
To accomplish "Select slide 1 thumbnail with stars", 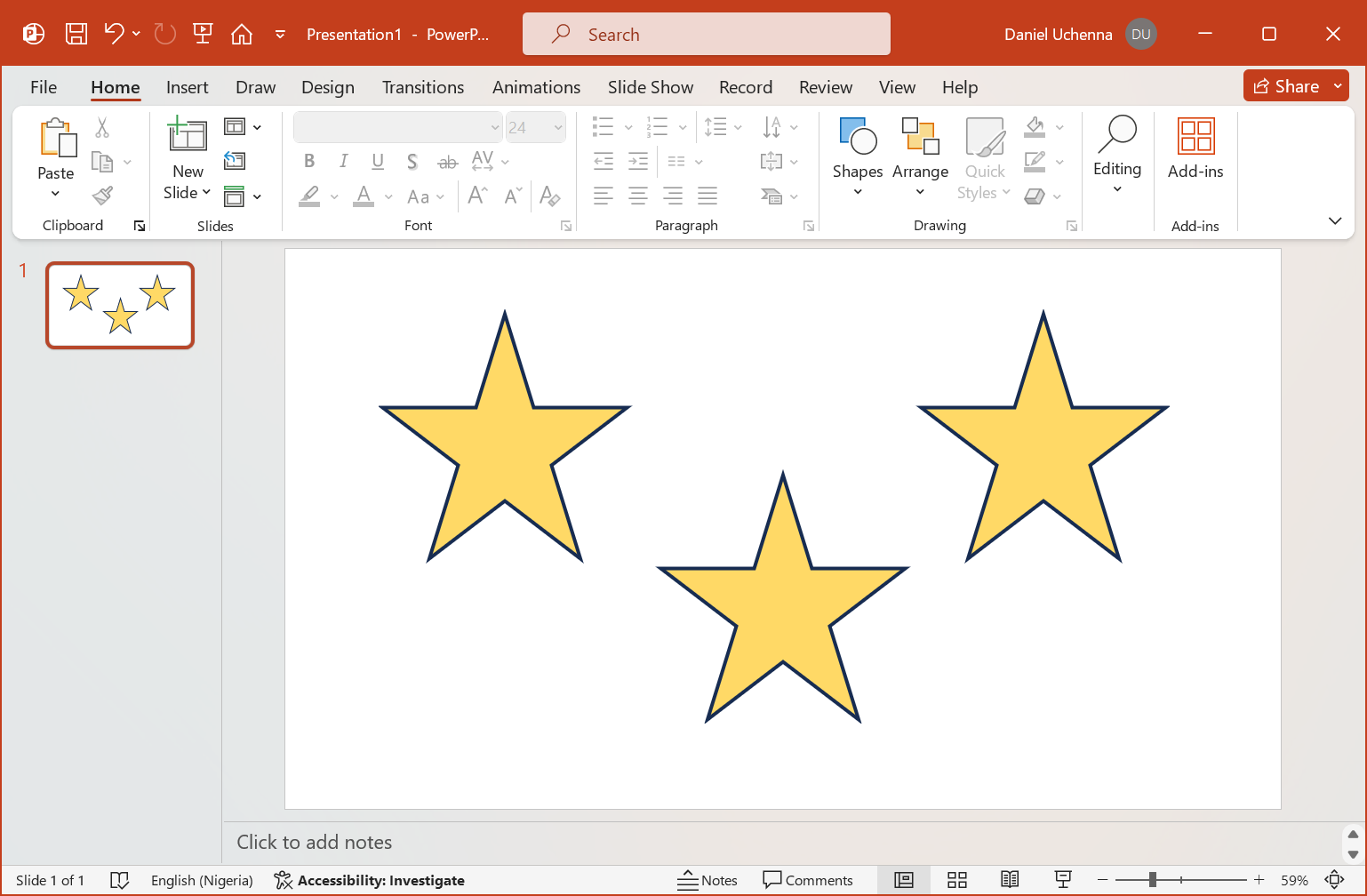I will 120,305.
